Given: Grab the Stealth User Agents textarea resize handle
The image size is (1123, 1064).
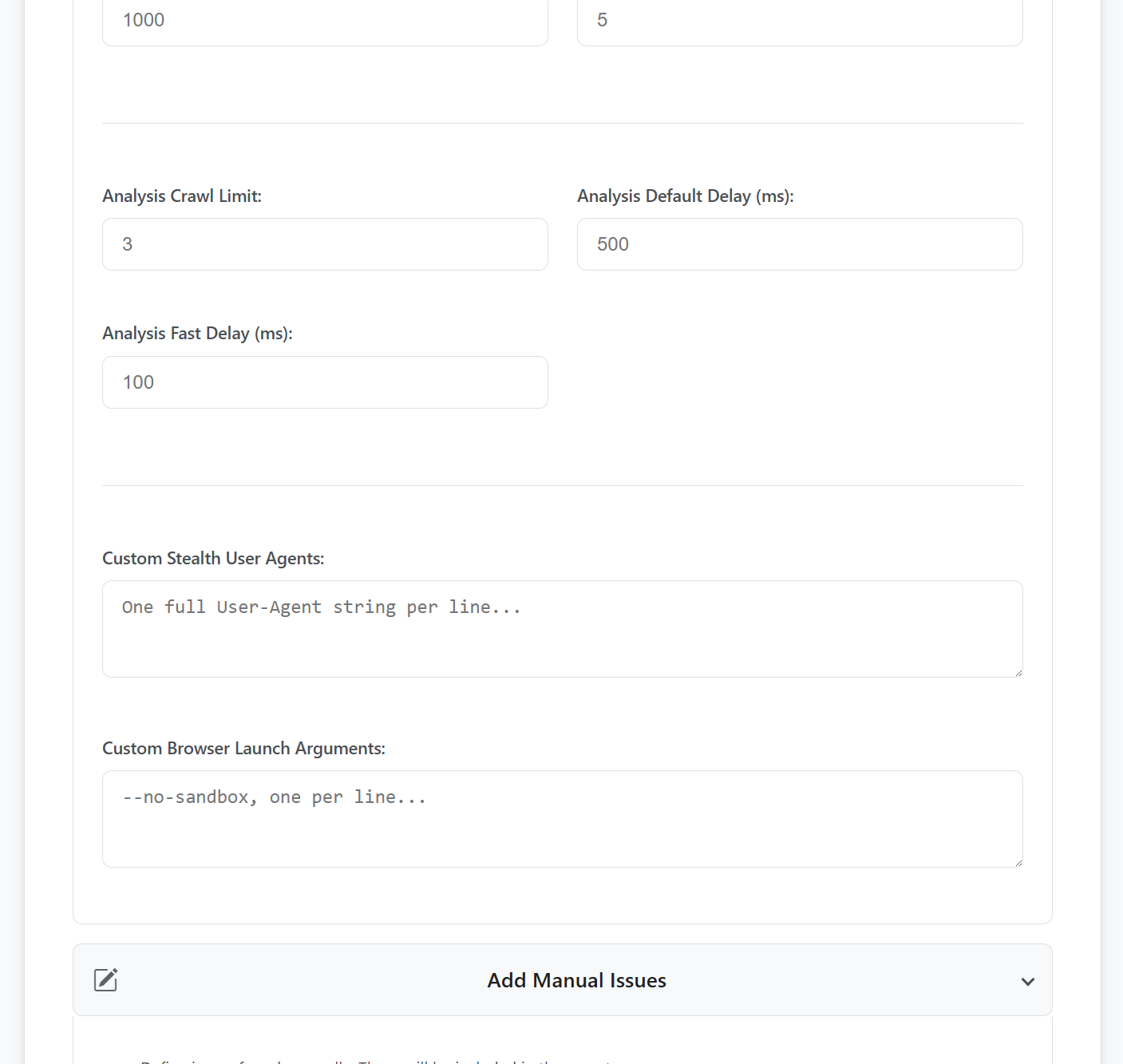Looking at the screenshot, I should (x=1018, y=672).
